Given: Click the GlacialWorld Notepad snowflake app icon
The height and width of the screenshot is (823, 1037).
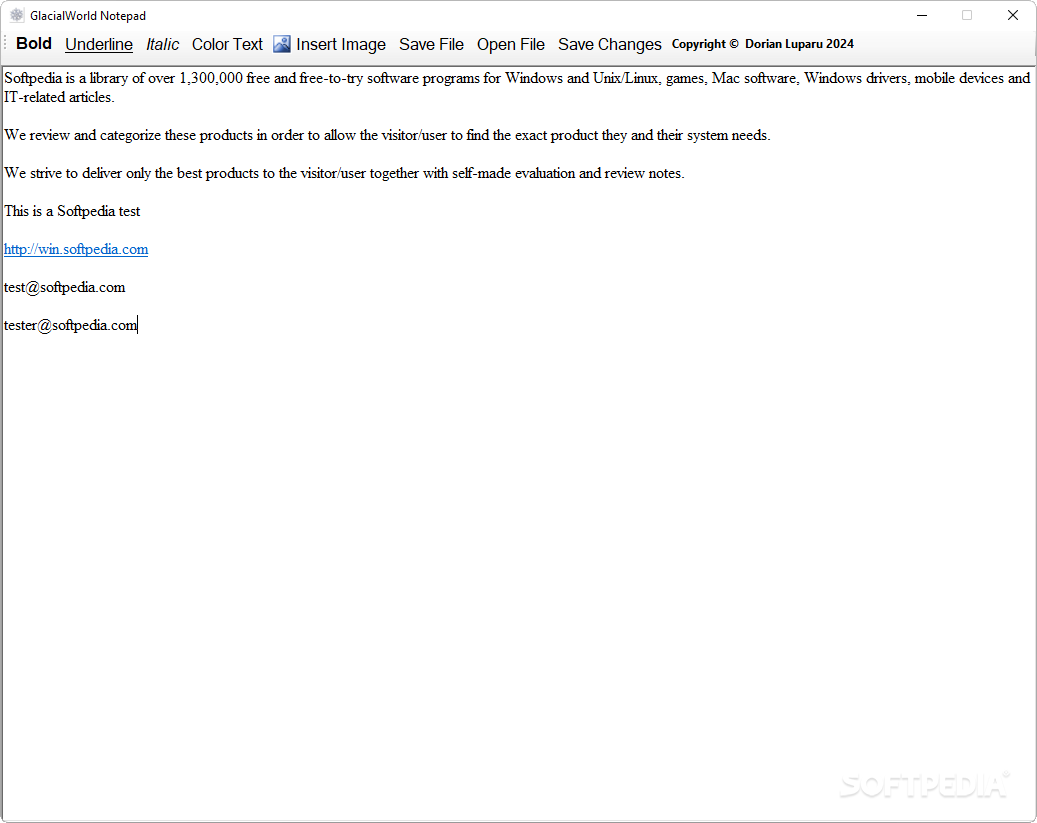Looking at the screenshot, I should point(17,15).
